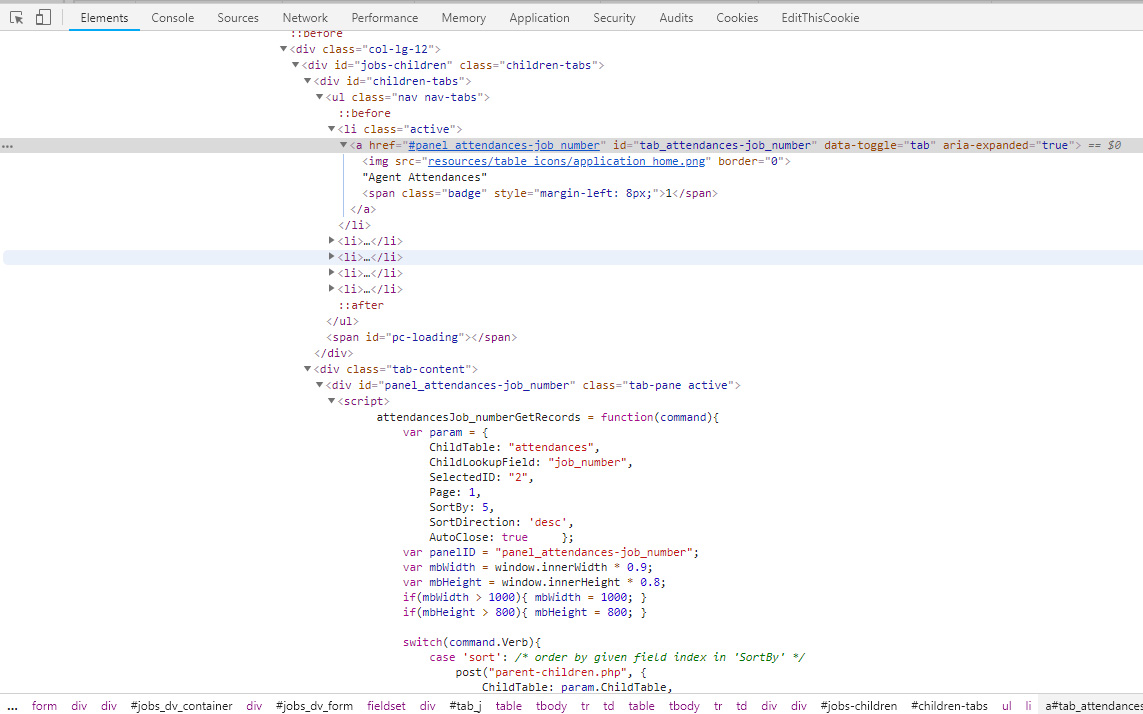Screen dimensions: 1143x714
Task: Collapse the div id jobs-children node
Action: [295, 65]
